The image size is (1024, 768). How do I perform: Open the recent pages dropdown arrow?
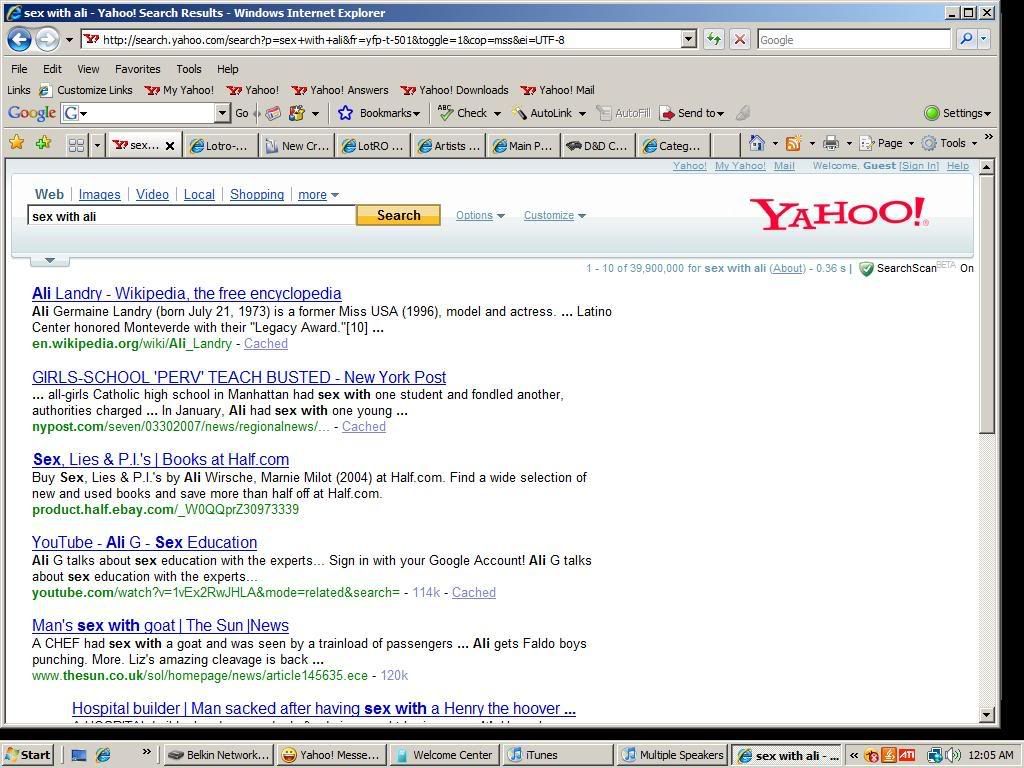pos(69,40)
